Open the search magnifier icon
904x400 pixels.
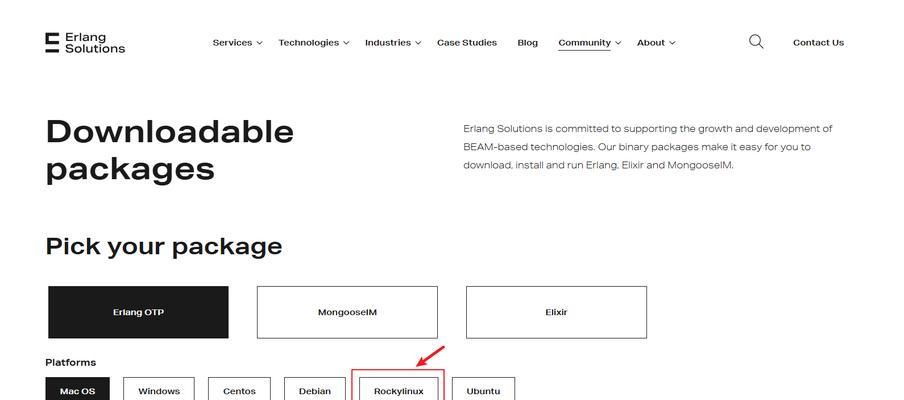(x=756, y=41)
